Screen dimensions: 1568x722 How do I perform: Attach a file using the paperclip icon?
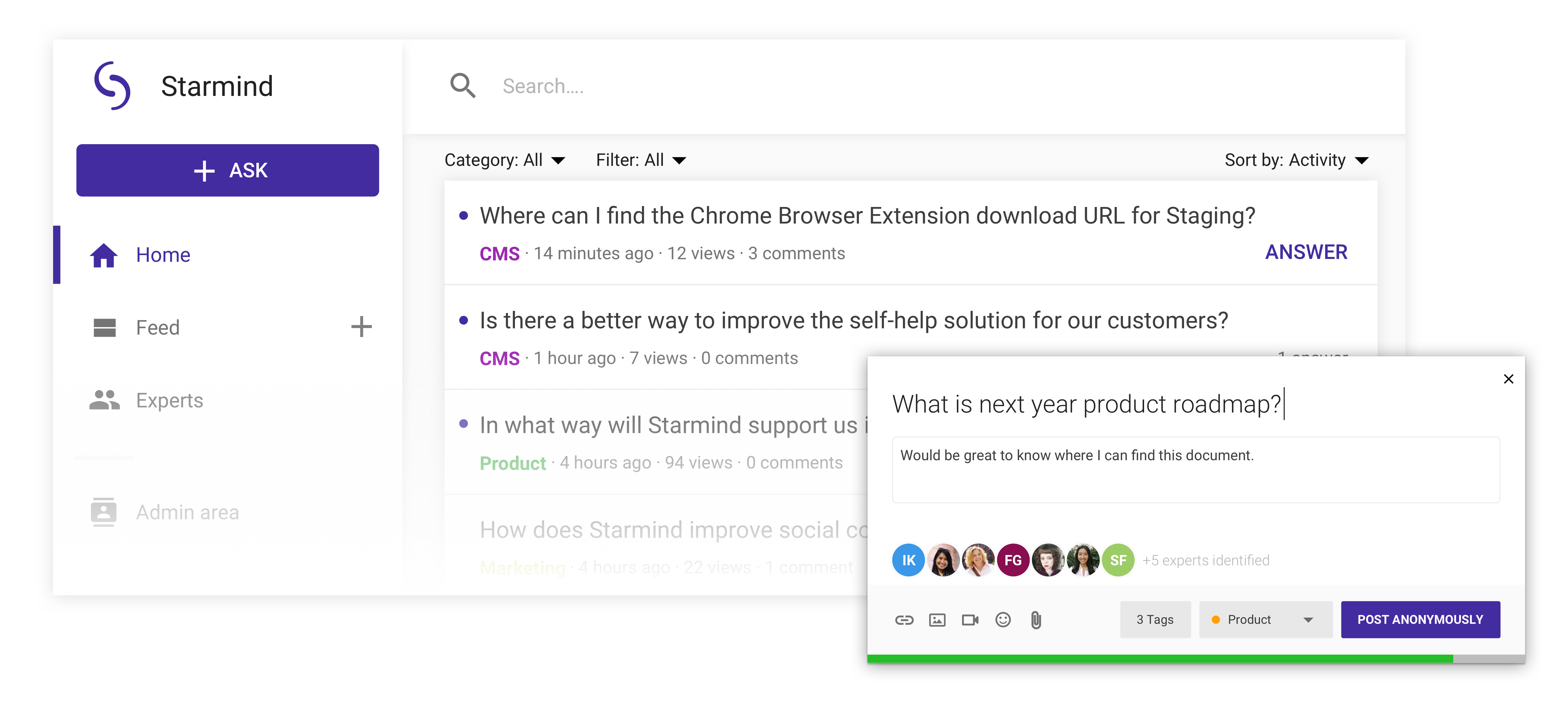(1036, 620)
